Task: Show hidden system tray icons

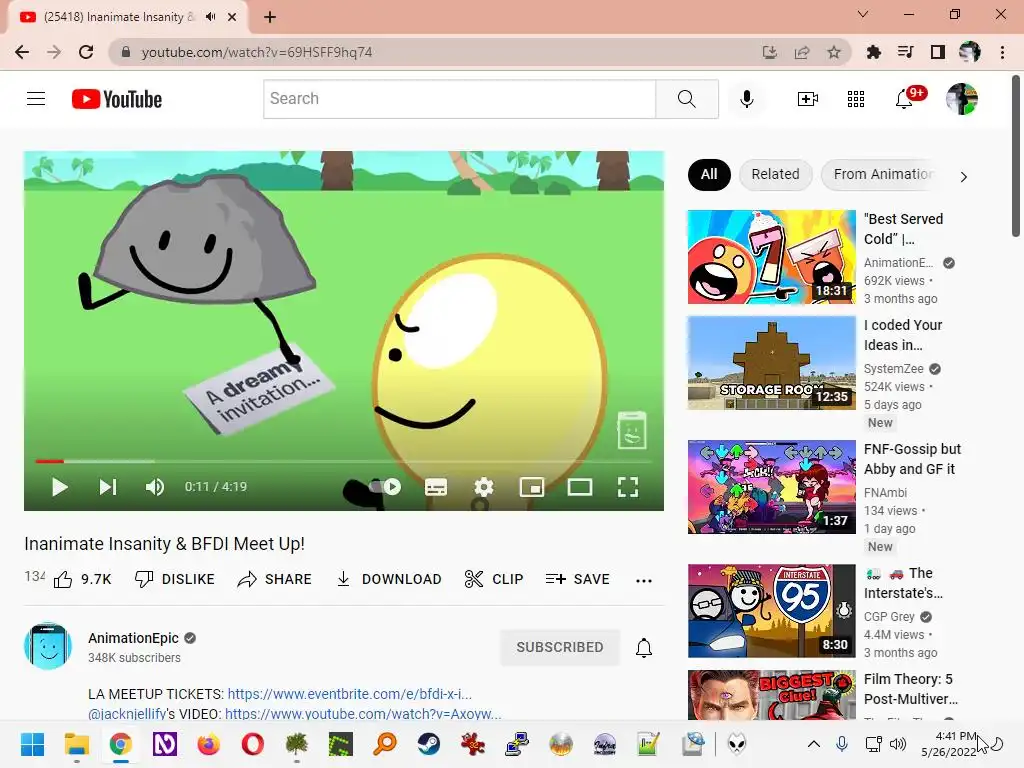Action: click(x=814, y=744)
